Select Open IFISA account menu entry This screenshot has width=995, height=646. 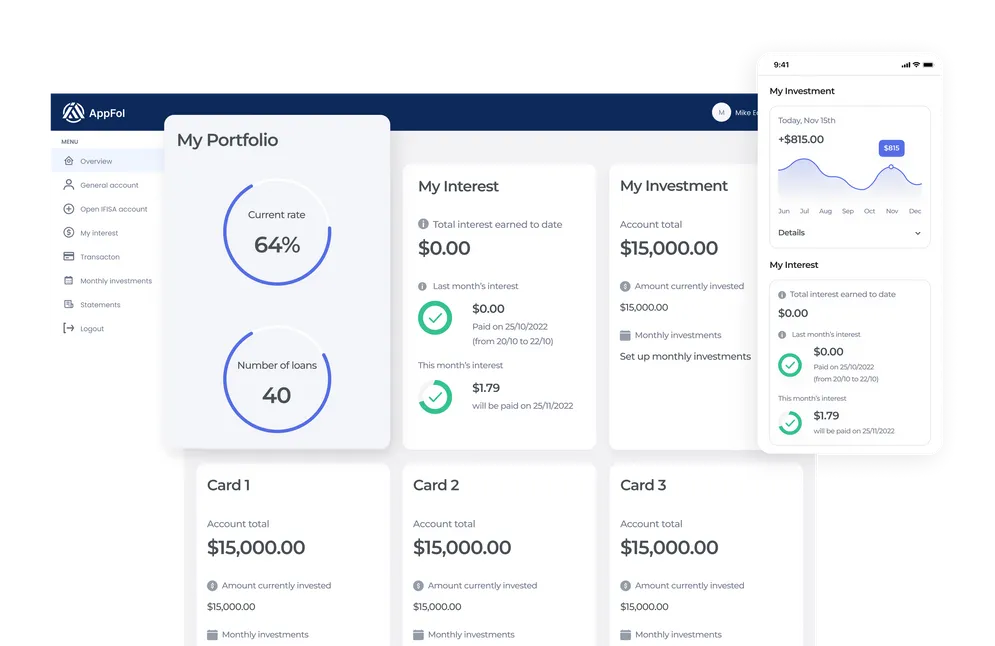coord(113,209)
